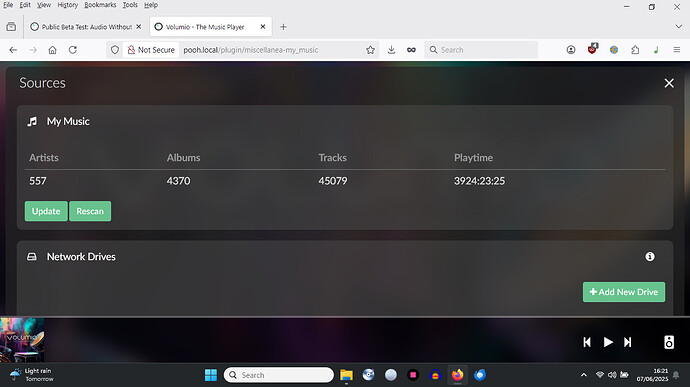Skip to the previous track
The height and width of the screenshot is (387, 690).
pos(587,342)
